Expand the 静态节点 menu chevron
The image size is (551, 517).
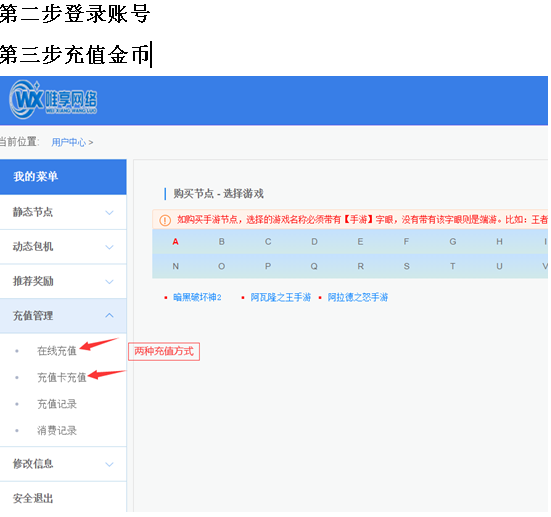click(109, 213)
